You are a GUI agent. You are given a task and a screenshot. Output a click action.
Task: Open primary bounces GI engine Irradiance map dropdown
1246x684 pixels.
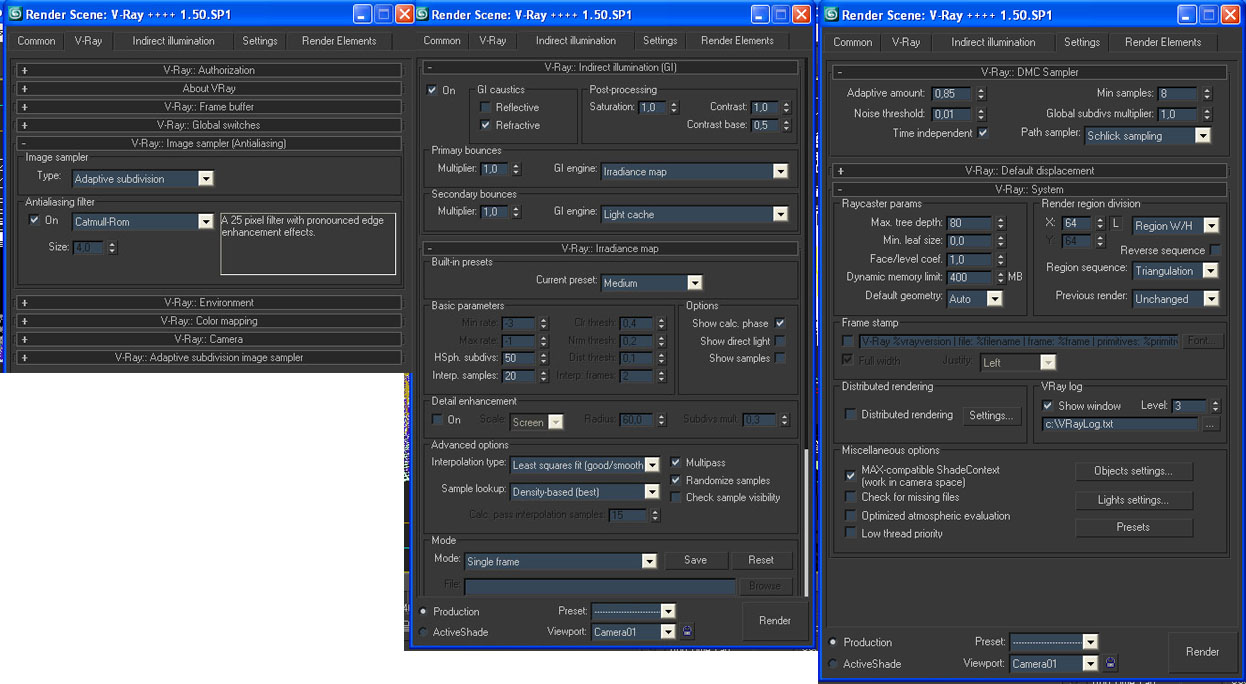click(x=780, y=172)
